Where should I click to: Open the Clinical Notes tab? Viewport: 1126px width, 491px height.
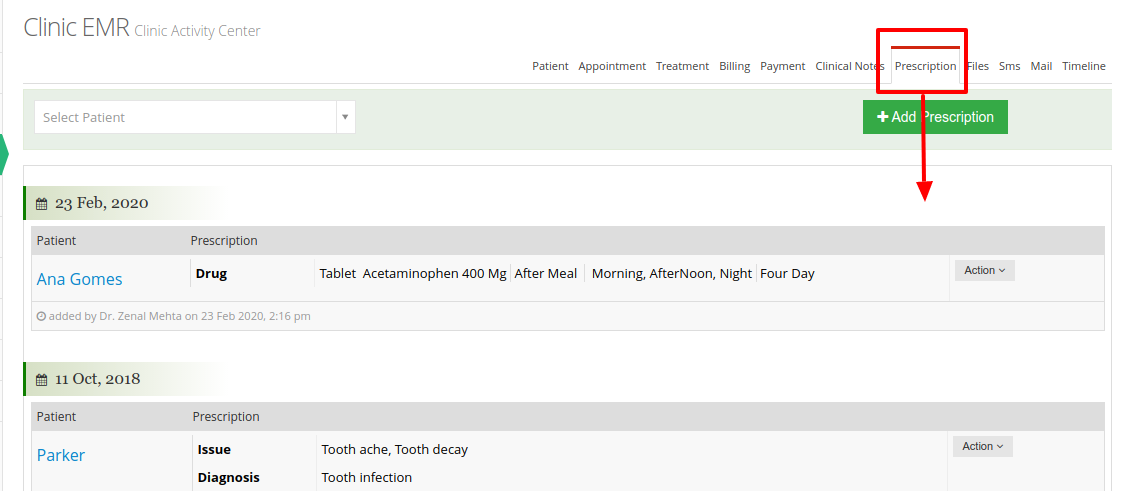pos(850,66)
